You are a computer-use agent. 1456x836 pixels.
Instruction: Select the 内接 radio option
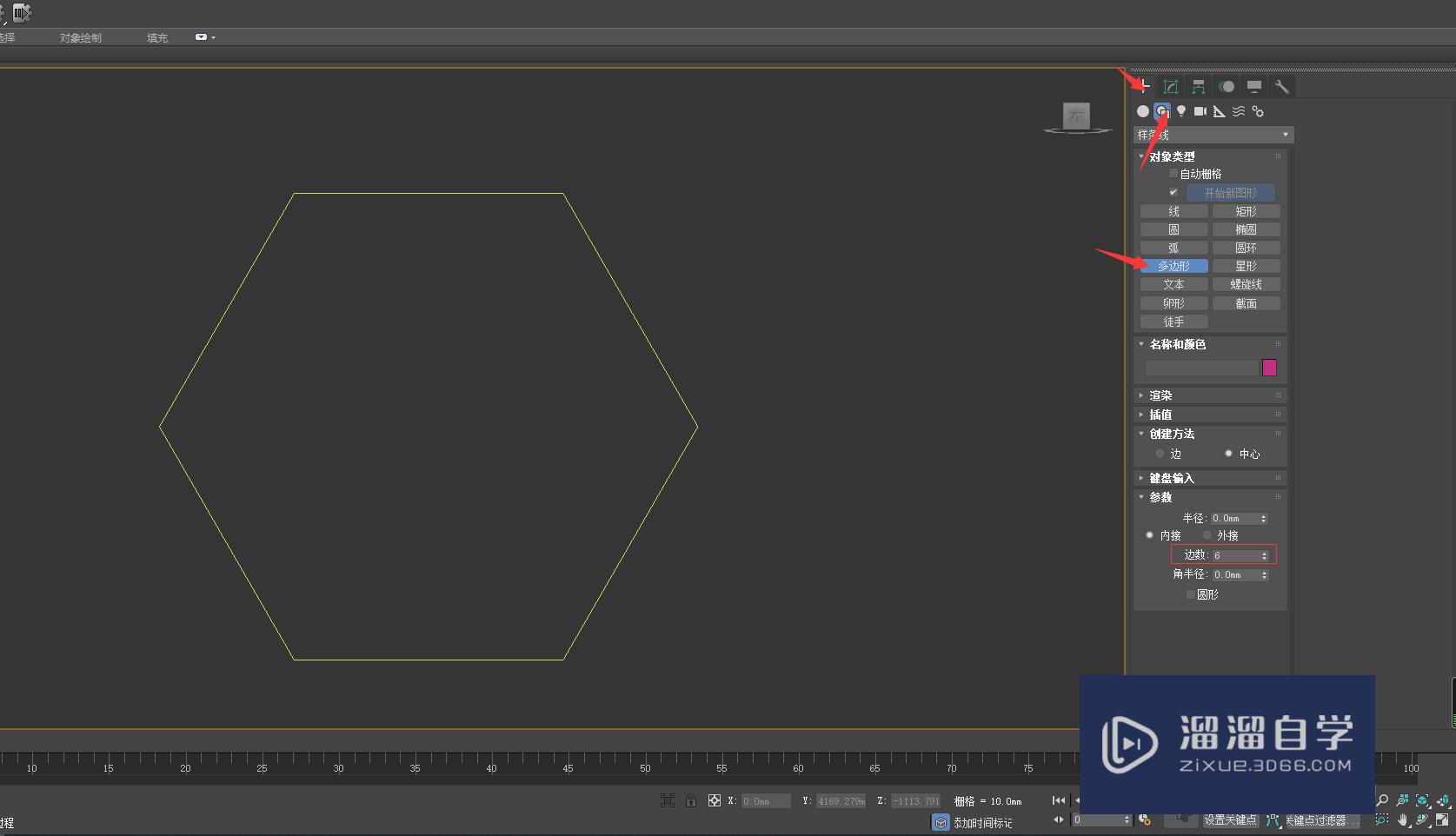[x=1149, y=535]
